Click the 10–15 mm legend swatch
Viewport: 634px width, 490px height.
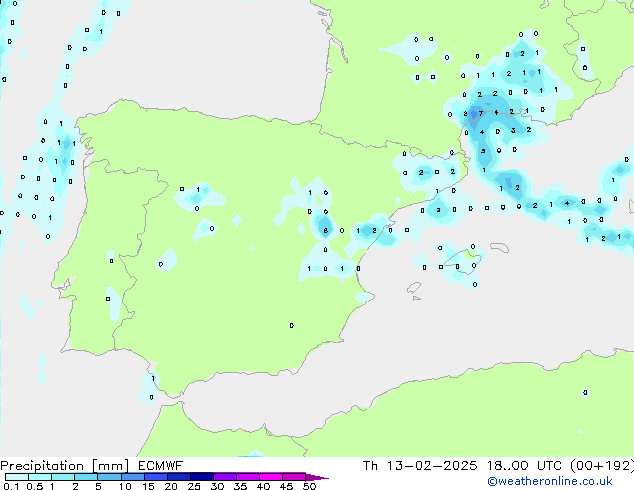132,477
